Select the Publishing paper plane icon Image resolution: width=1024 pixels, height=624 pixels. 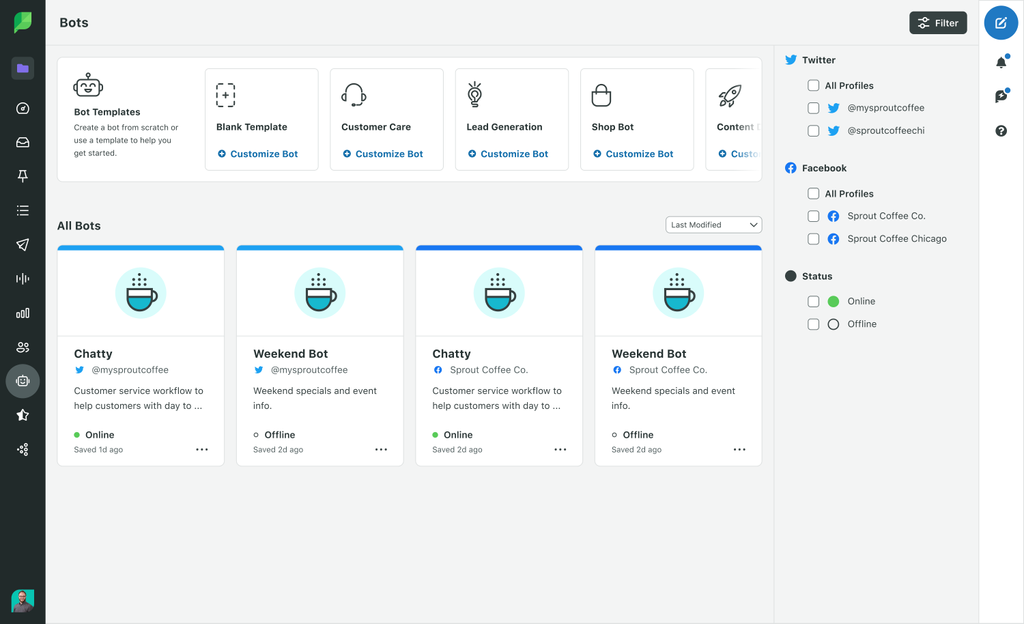(22, 244)
